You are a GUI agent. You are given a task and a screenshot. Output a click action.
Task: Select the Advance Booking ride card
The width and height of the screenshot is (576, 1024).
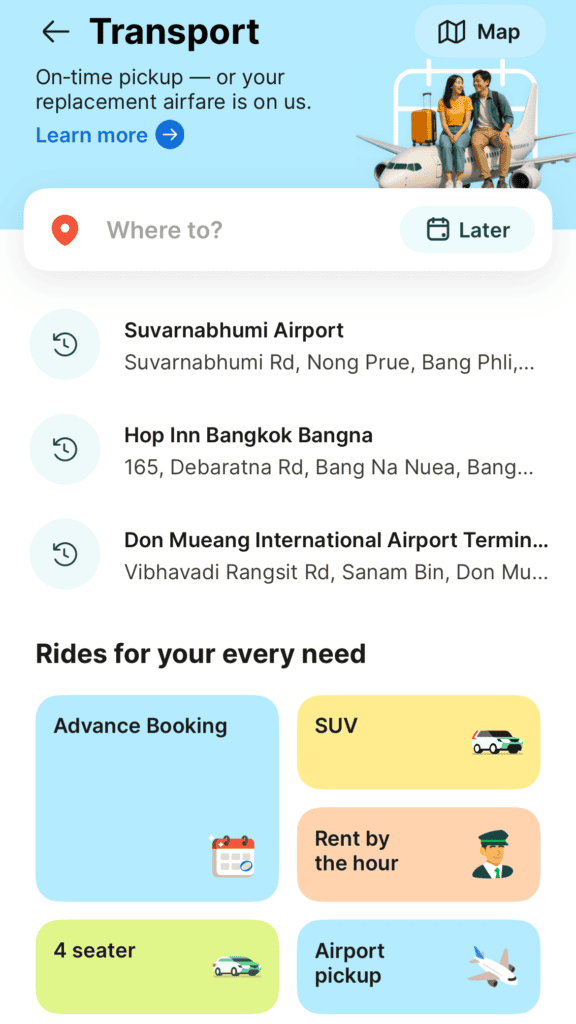point(157,797)
